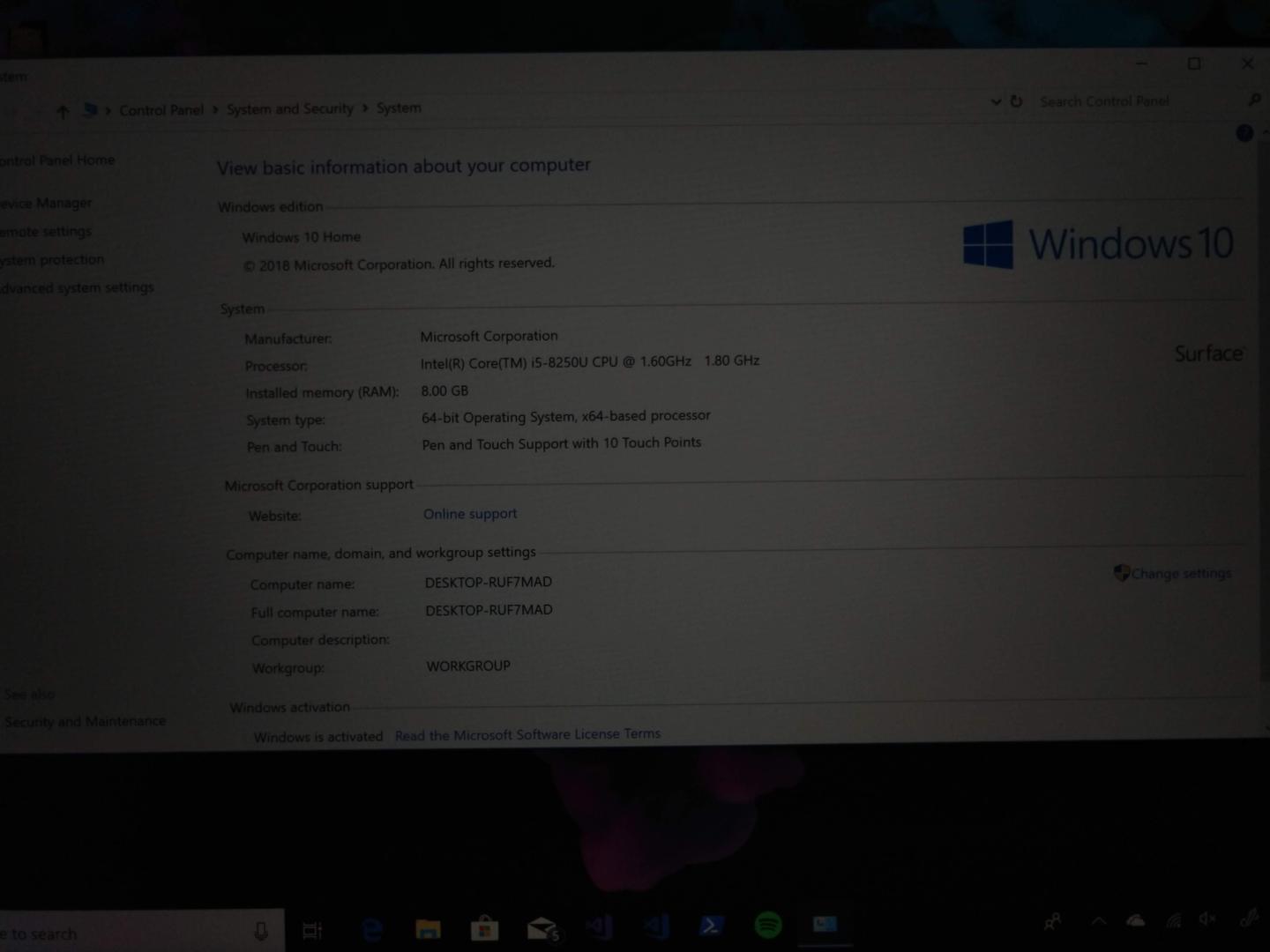The image size is (1270, 952).
Task: Open the Mail app in taskbar
Action: click(542, 929)
